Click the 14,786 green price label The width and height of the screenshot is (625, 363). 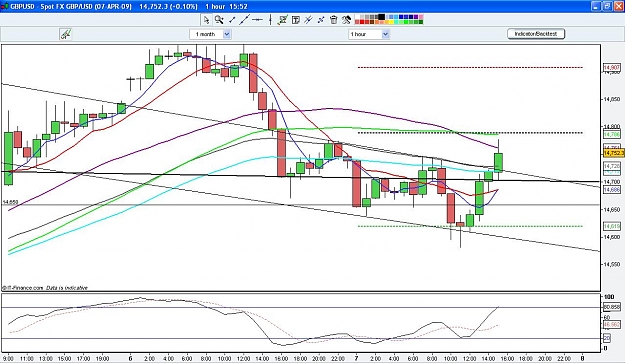point(612,135)
